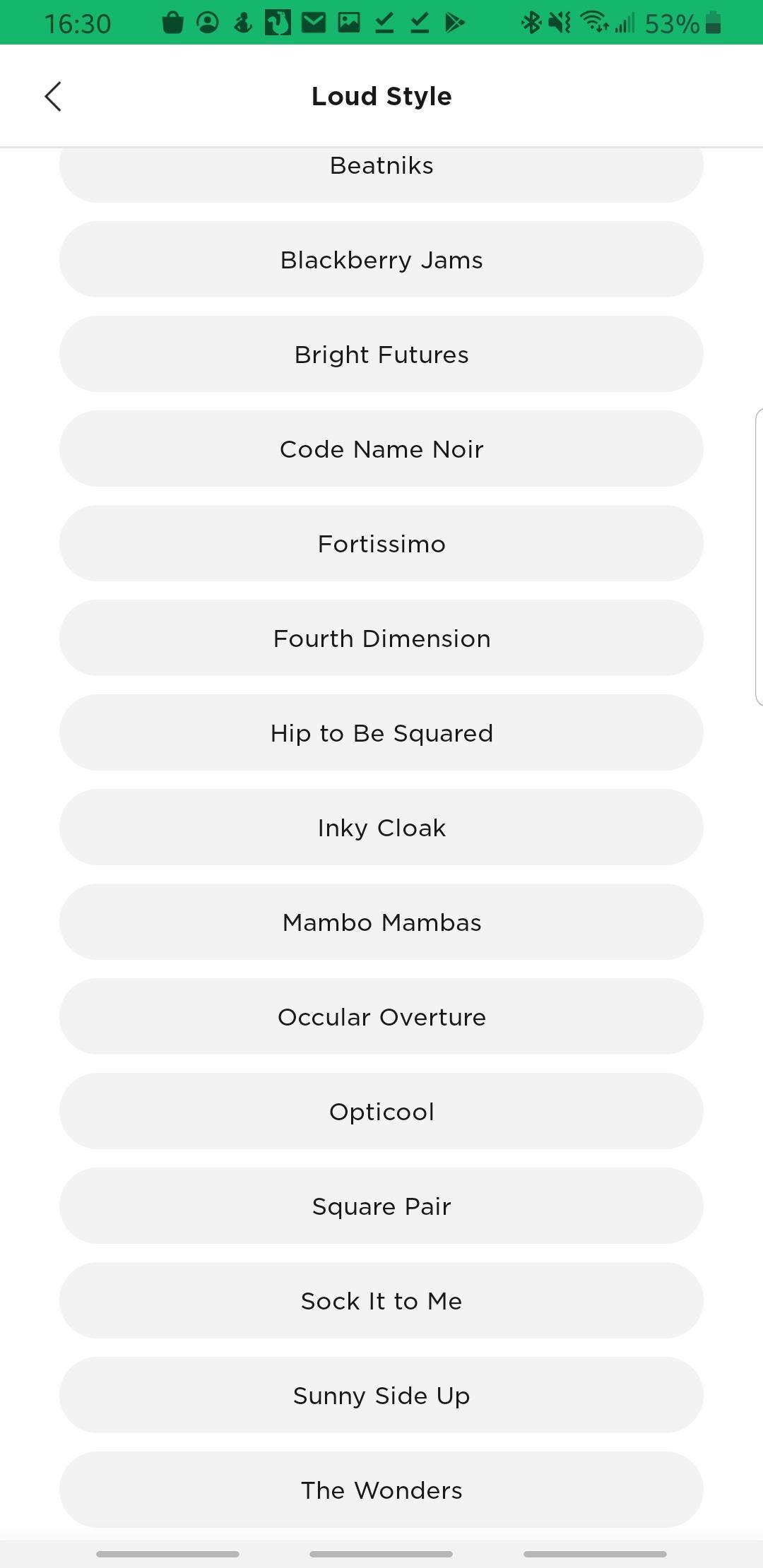Select Code Name Noir
The image size is (763, 1568).
381,449
